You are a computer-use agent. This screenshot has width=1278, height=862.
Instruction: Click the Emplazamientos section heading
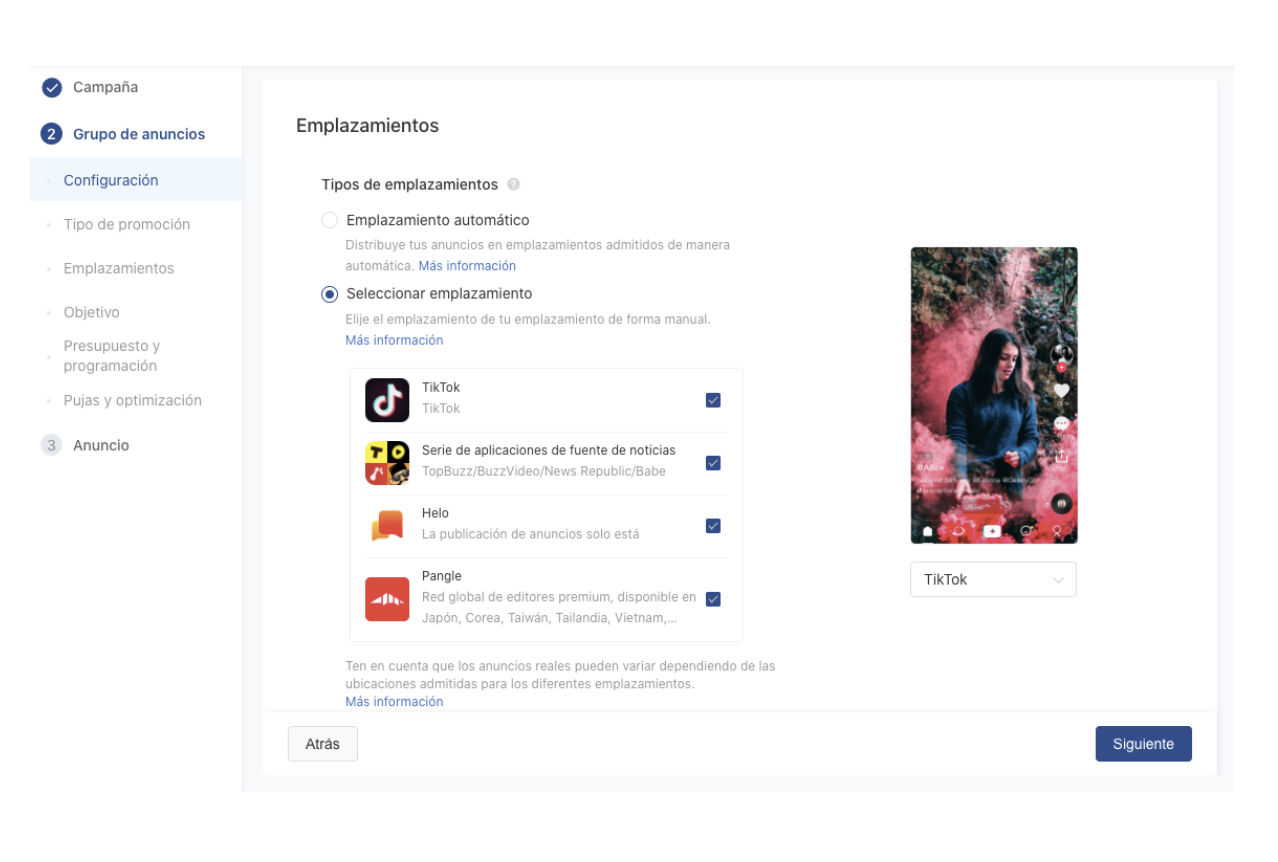(368, 126)
